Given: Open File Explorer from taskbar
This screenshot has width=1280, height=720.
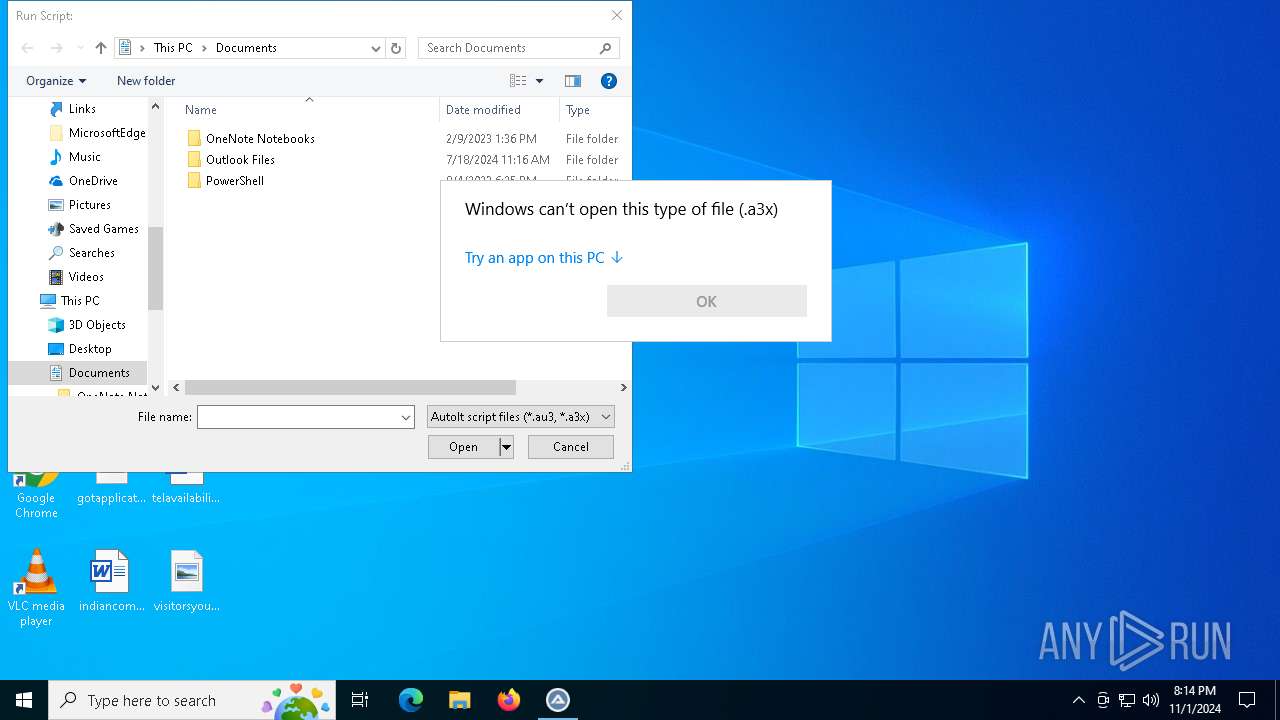Looking at the screenshot, I should 460,700.
